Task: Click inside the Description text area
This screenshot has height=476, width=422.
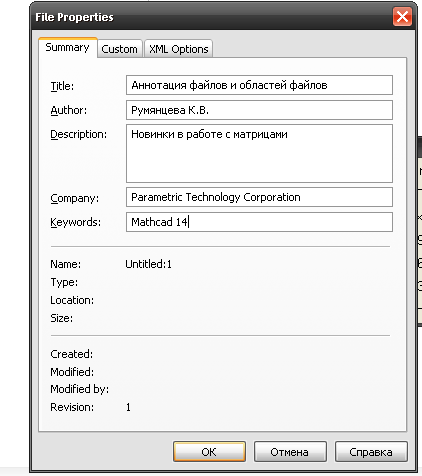Action: coord(259,153)
